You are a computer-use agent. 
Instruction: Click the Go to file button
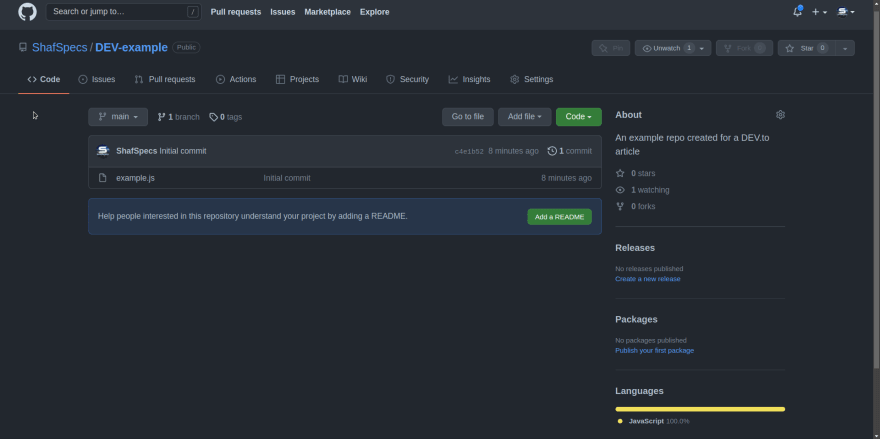[x=468, y=117]
